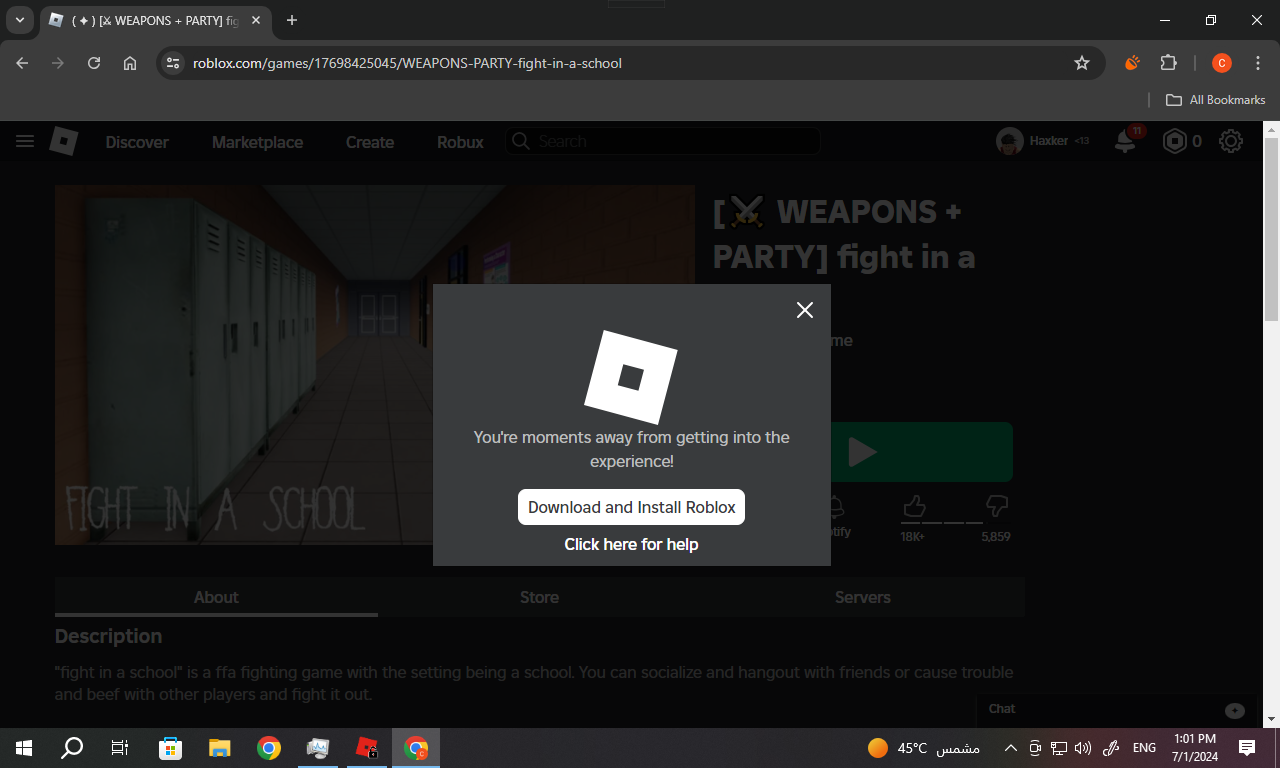Open the Chrome profile avatar
This screenshot has width=1280, height=768.
[x=1221, y=63]
